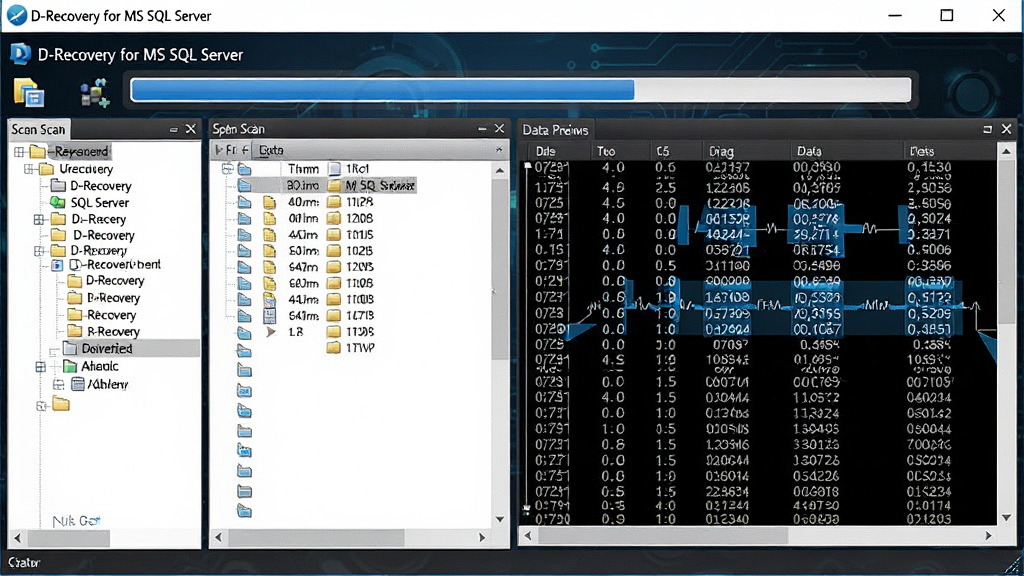Screen dimensions: 1024x576
Task: Click the Ahlery document icon
Action: pos(78,384)
